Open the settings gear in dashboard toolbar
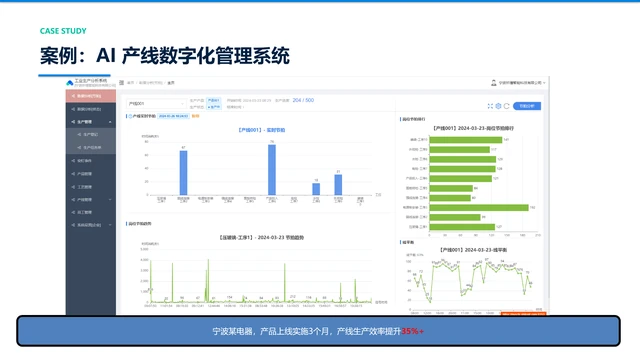The height and width of the screenshot is (360, 640). (x=498, y=106)
